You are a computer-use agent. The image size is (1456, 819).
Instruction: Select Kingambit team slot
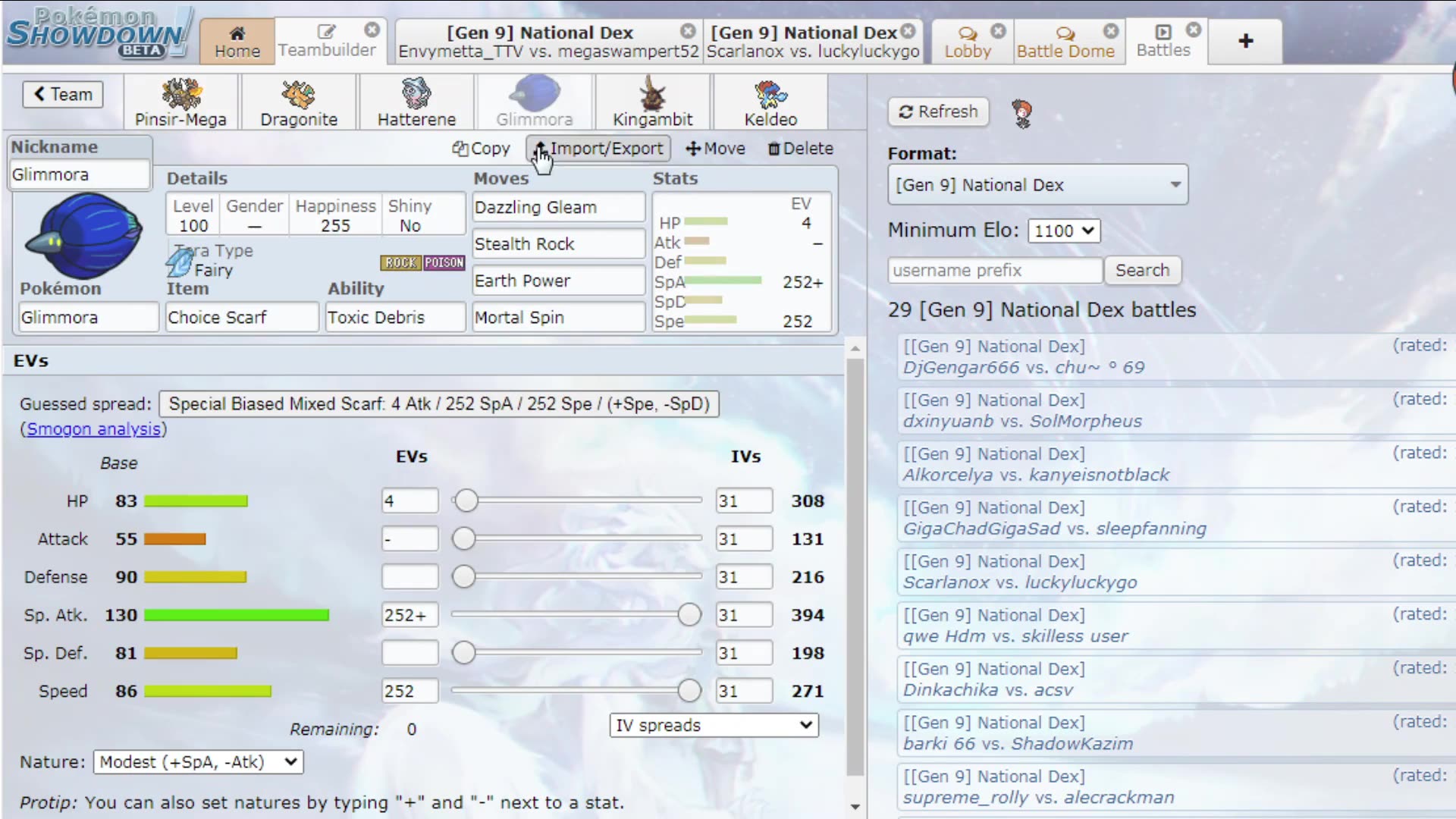tap(652, 102)
